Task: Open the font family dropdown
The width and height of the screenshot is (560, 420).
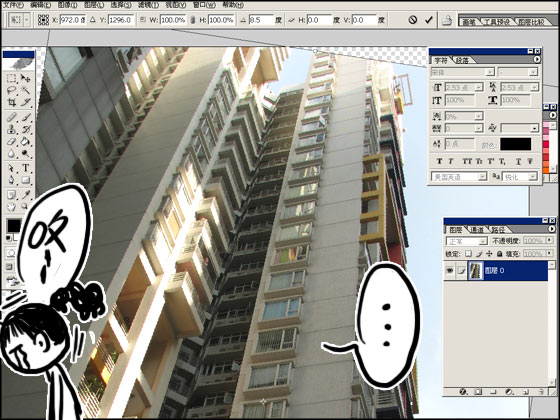Action: (x=490, y=72)
